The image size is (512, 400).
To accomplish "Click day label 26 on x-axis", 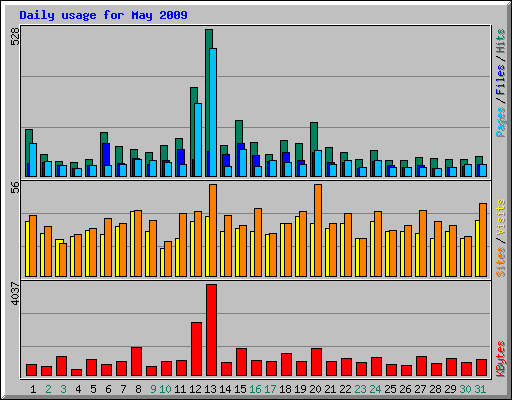I will [405, 389].
